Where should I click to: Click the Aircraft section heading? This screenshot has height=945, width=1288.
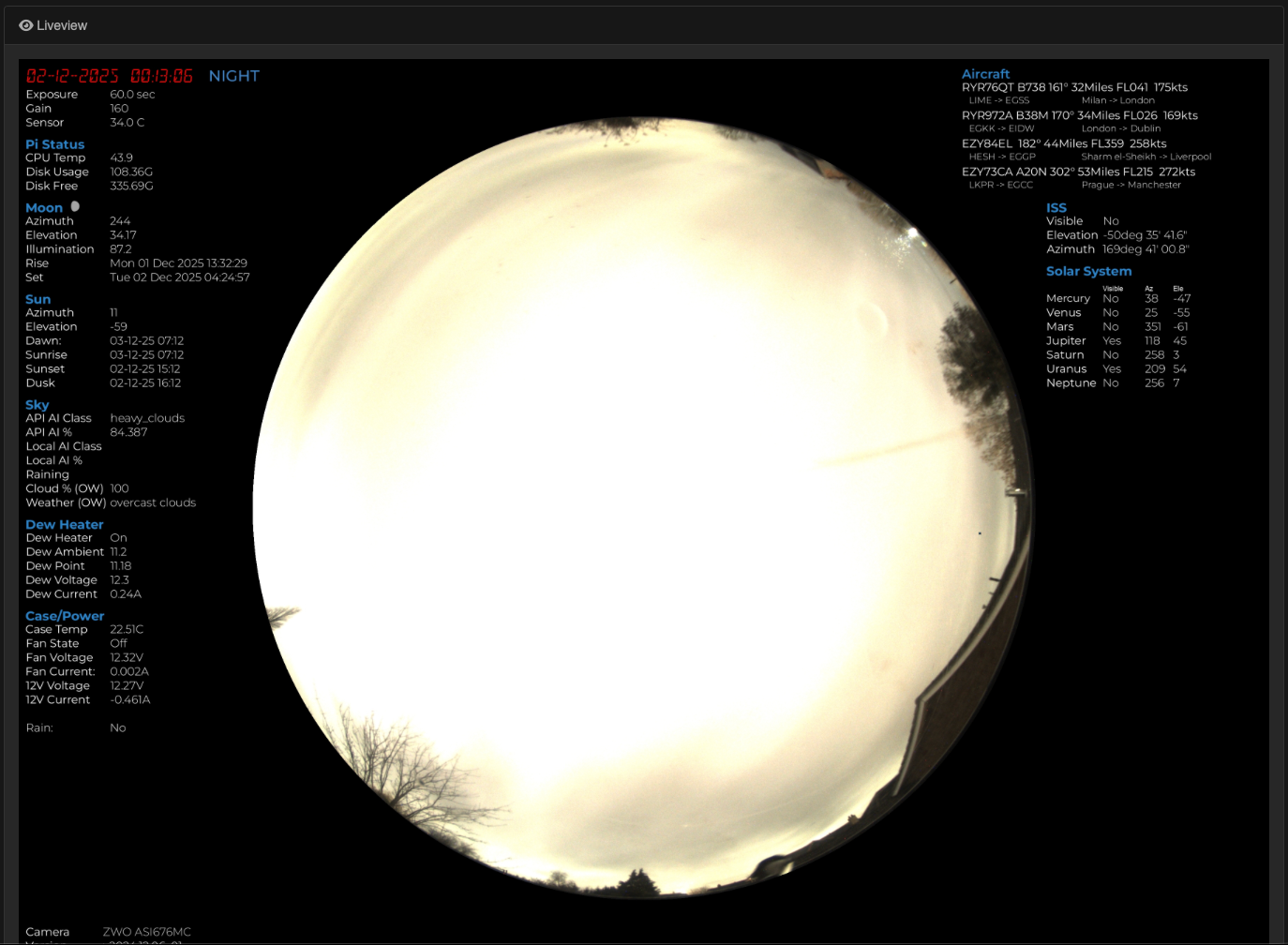pyautogui.click(x=985, y=74)
